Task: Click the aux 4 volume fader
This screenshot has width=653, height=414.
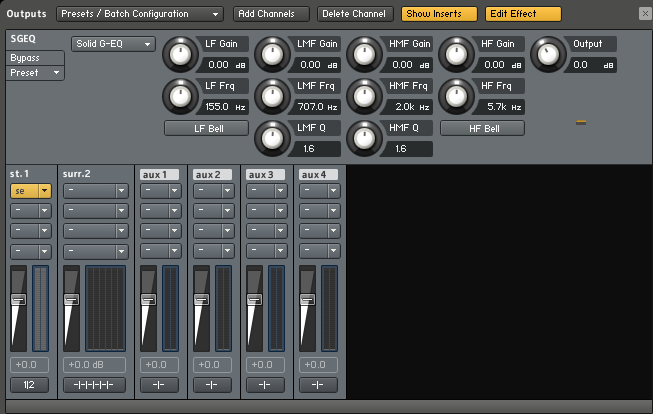Action: click(x=307, y=299)
